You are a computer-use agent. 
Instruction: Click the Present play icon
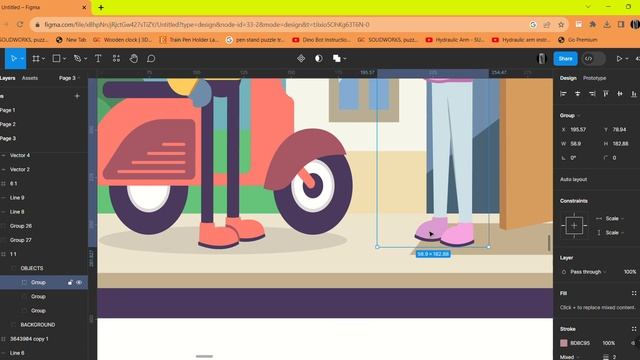coord(619,59)
